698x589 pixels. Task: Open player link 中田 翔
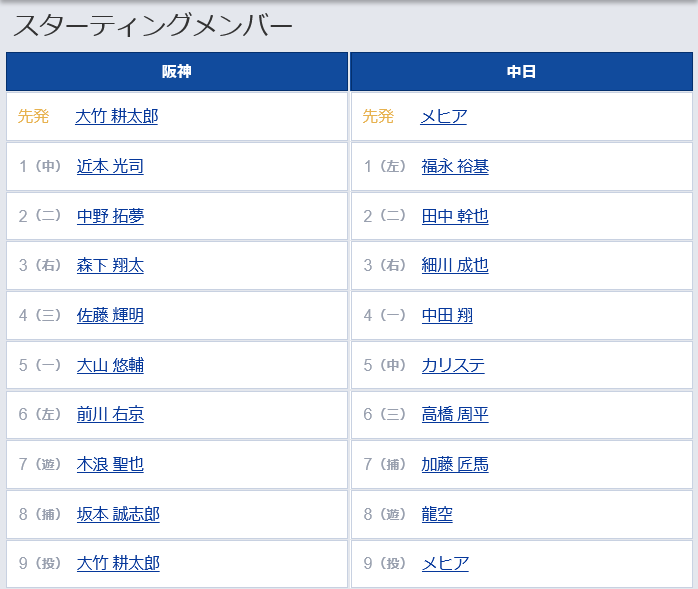(x=447, y=315)
